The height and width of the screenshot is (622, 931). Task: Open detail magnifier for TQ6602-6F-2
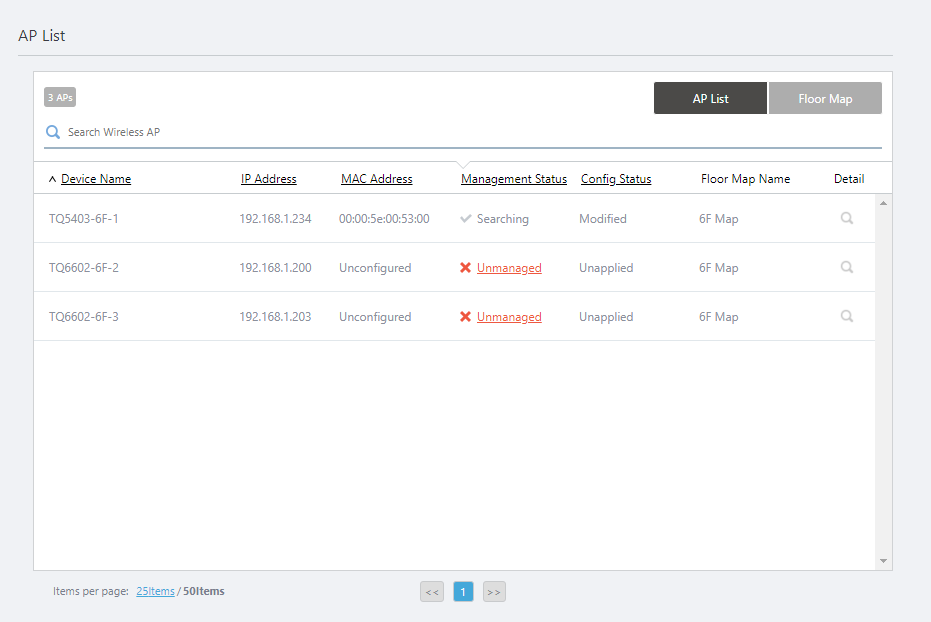tap(846, 267)
